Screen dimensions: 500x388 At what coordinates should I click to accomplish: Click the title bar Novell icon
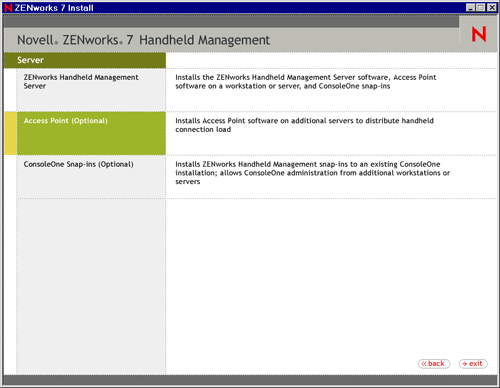[8, 8]
